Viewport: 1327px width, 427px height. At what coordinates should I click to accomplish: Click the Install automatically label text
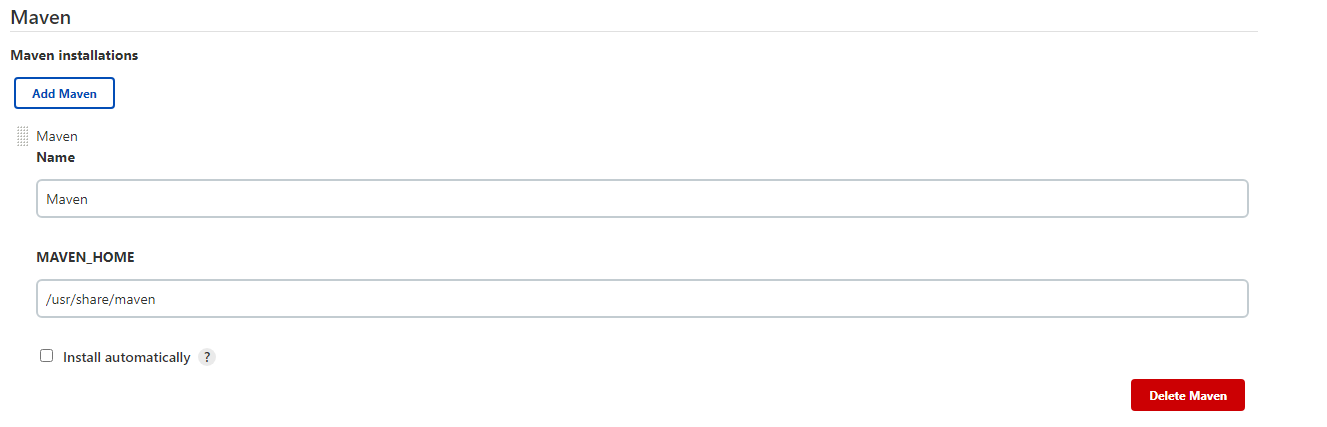click(x=126, y=357)
